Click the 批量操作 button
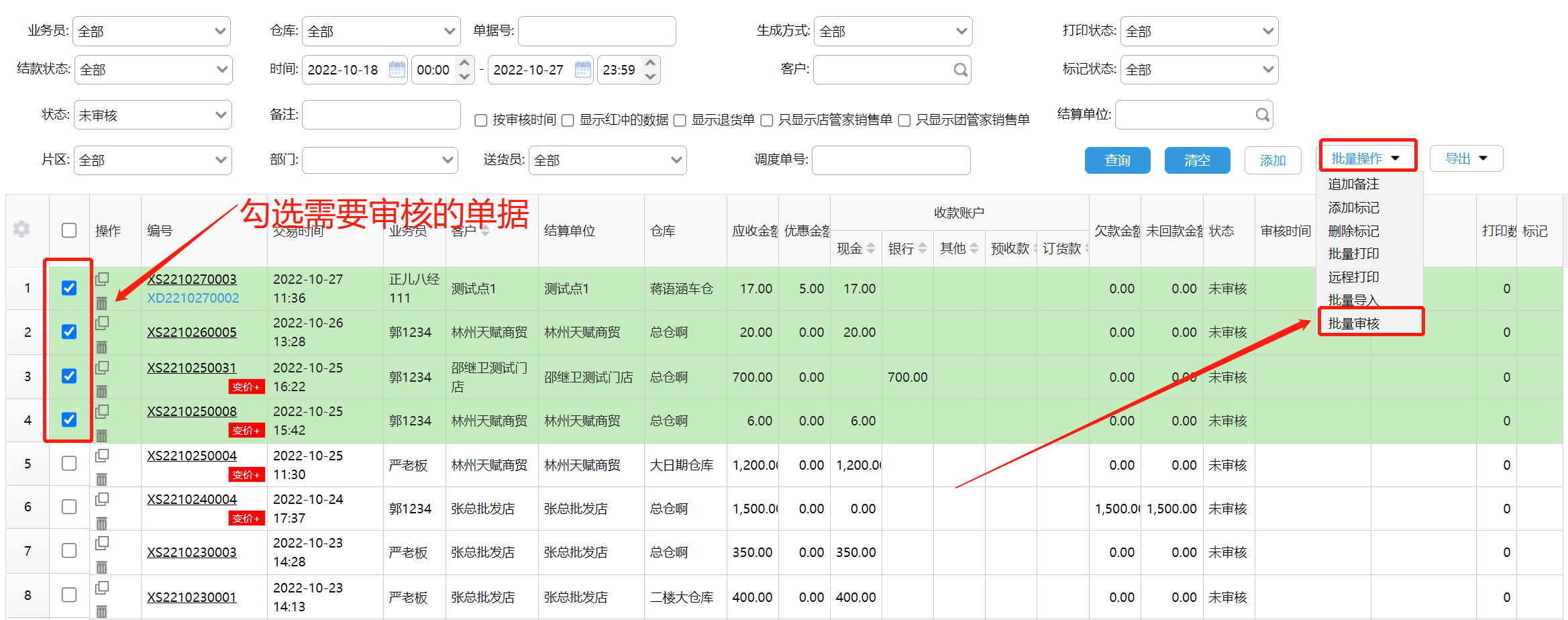The image size is (1568, 620). tap(1367, 158)
